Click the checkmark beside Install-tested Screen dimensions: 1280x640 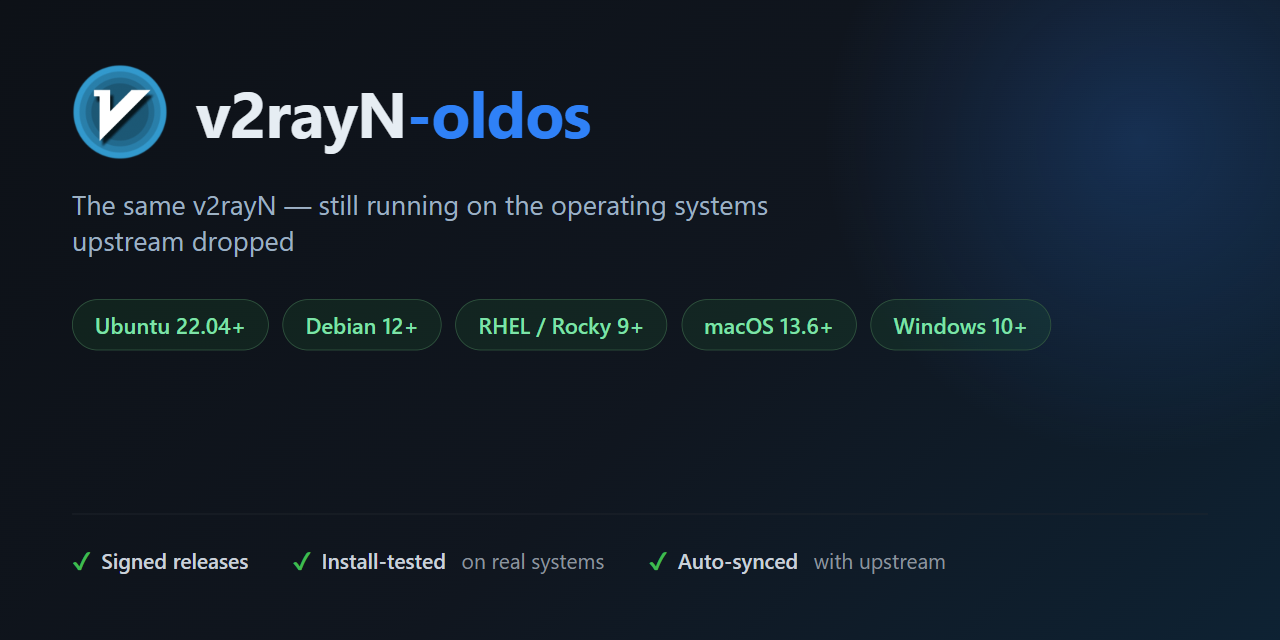pos(302,562)
